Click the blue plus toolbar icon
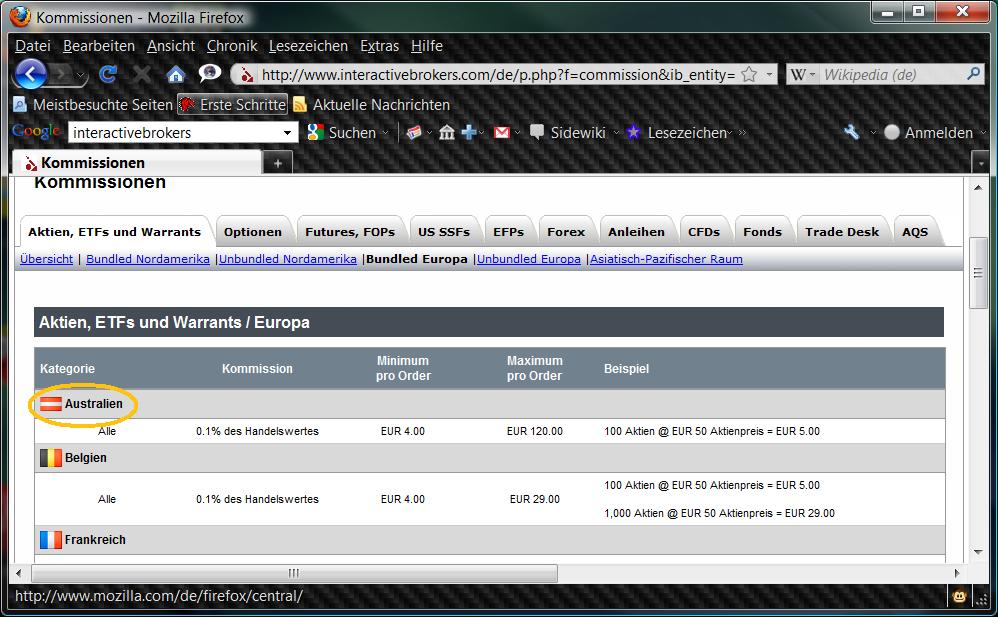Viewport: 998px width, 617px height. (x=469, y=132)
